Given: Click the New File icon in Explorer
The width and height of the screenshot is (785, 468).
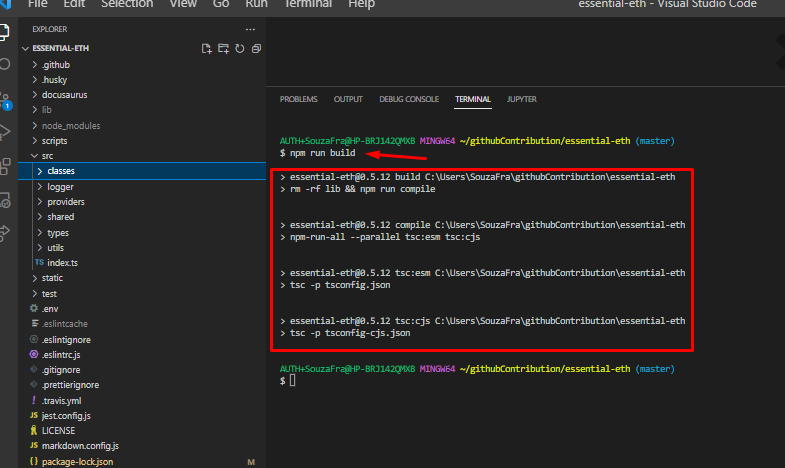Looking at the screenshot, I should tap(206, 49).
